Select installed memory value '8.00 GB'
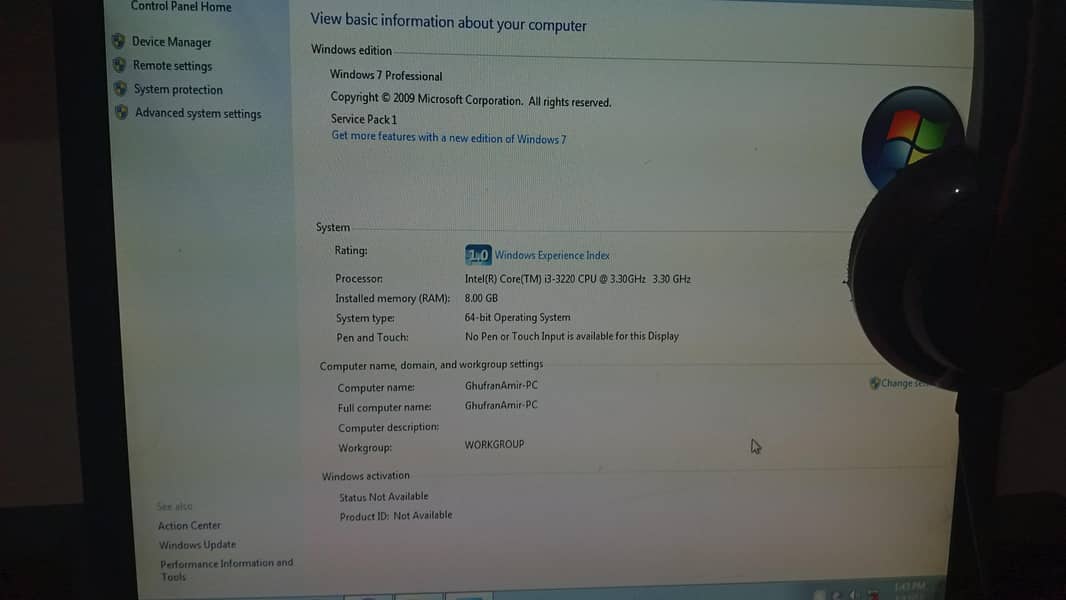The height and width of the screenshot is (600, 1066). [481, 298]
